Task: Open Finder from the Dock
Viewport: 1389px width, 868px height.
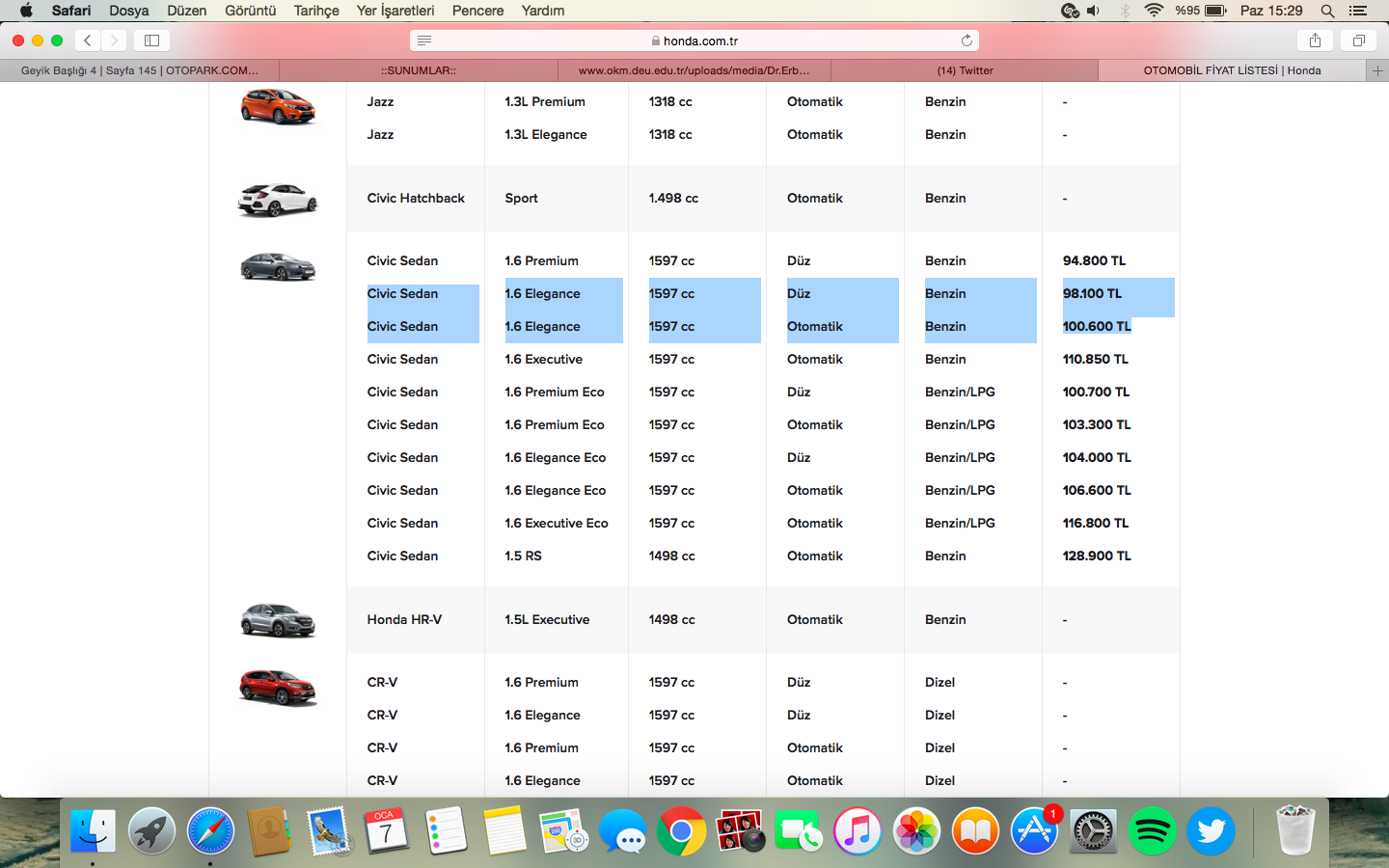Action: click(93, 830)
